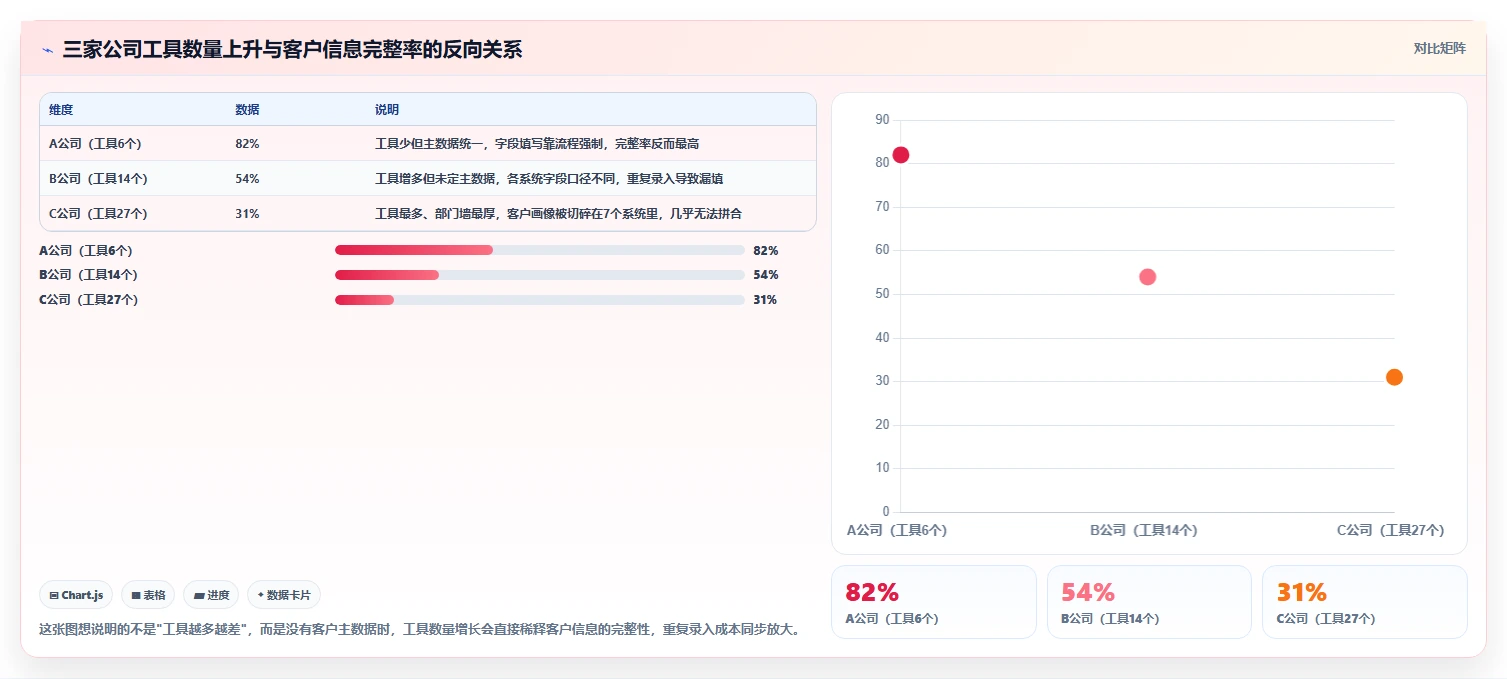The width and height of the screenshot is (1507, 679).
Task: Open the 82% A公司 data card
Action: coord(934,602)
